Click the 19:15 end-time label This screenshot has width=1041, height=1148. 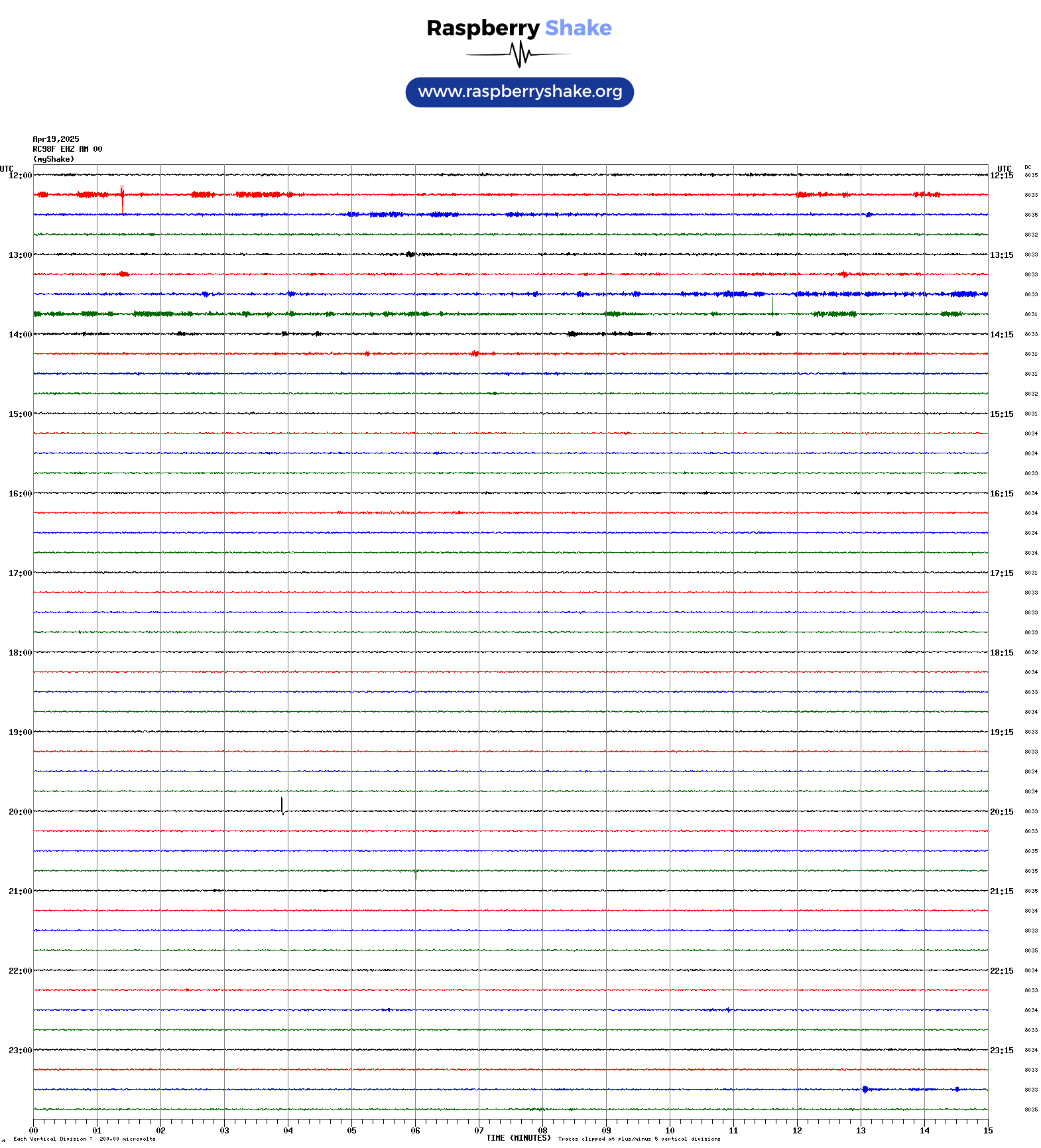1002,732
